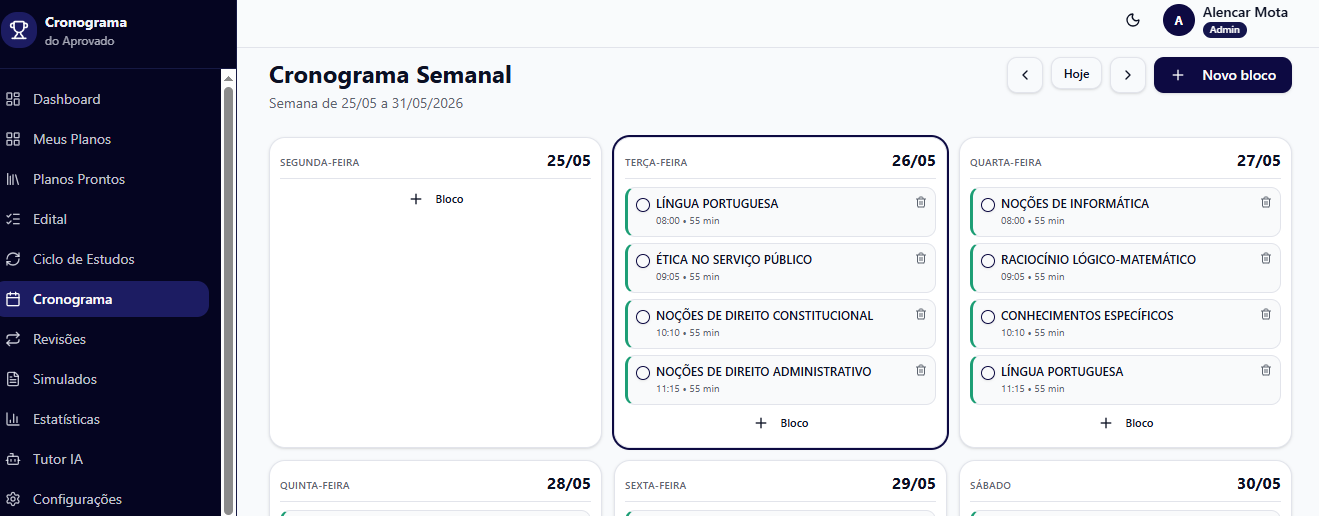1319x516 pixels.
Task: Add Bloco to Segunda-feira 25/05
Action: 436,199
